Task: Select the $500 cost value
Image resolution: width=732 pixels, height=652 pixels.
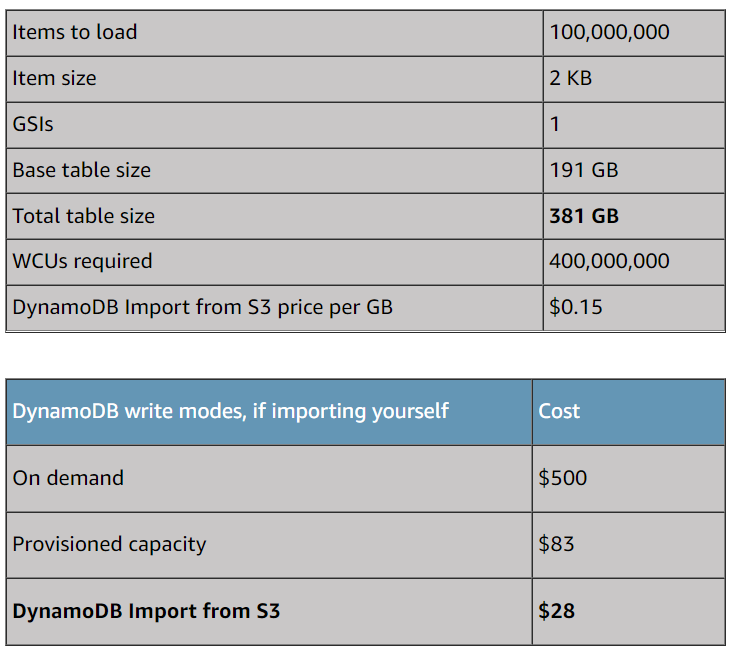Action: pyautogui.click(x=563, y=478)
